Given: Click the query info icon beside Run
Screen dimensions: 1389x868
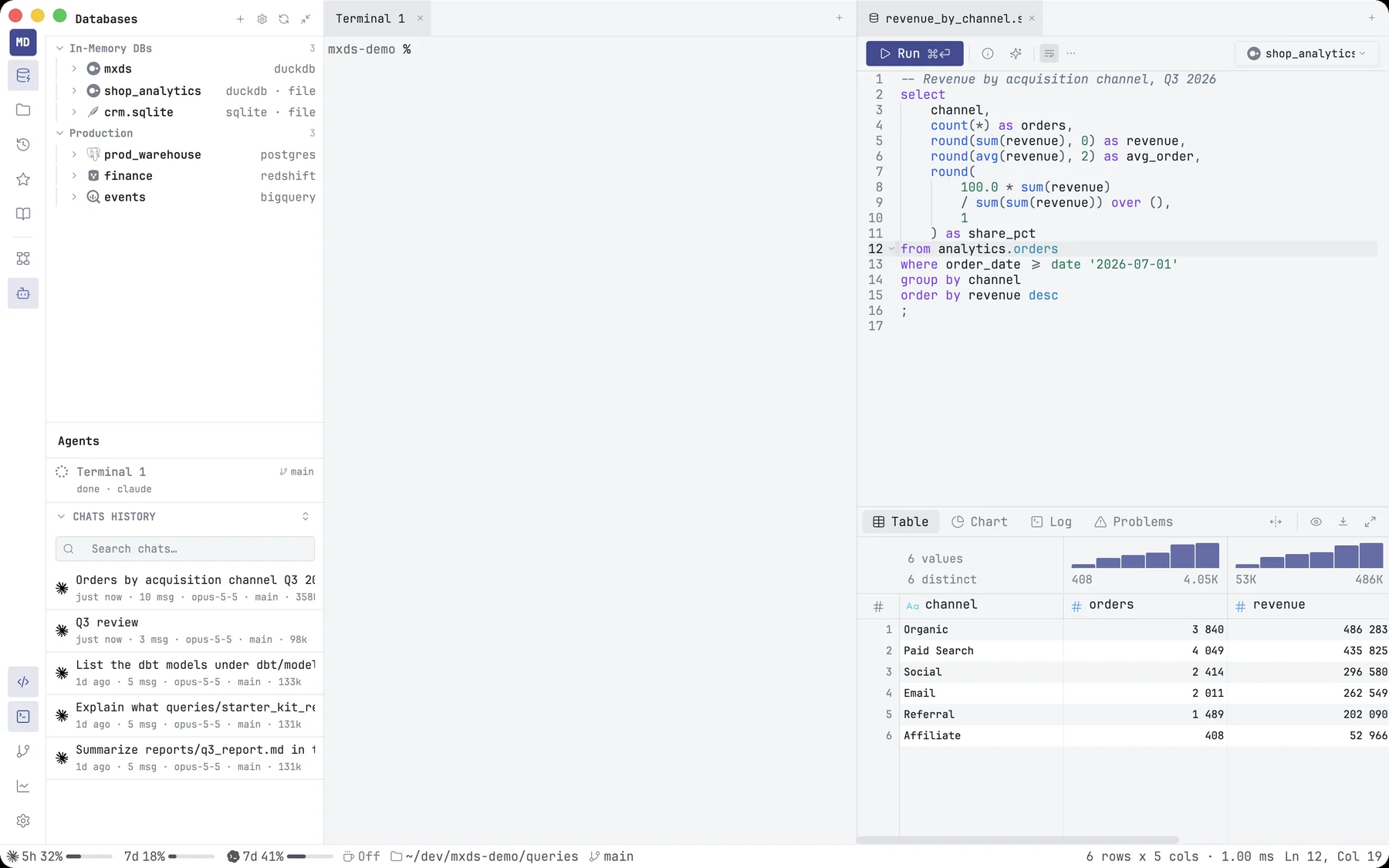Looking at the screenshot, I should tap(988, 53).
